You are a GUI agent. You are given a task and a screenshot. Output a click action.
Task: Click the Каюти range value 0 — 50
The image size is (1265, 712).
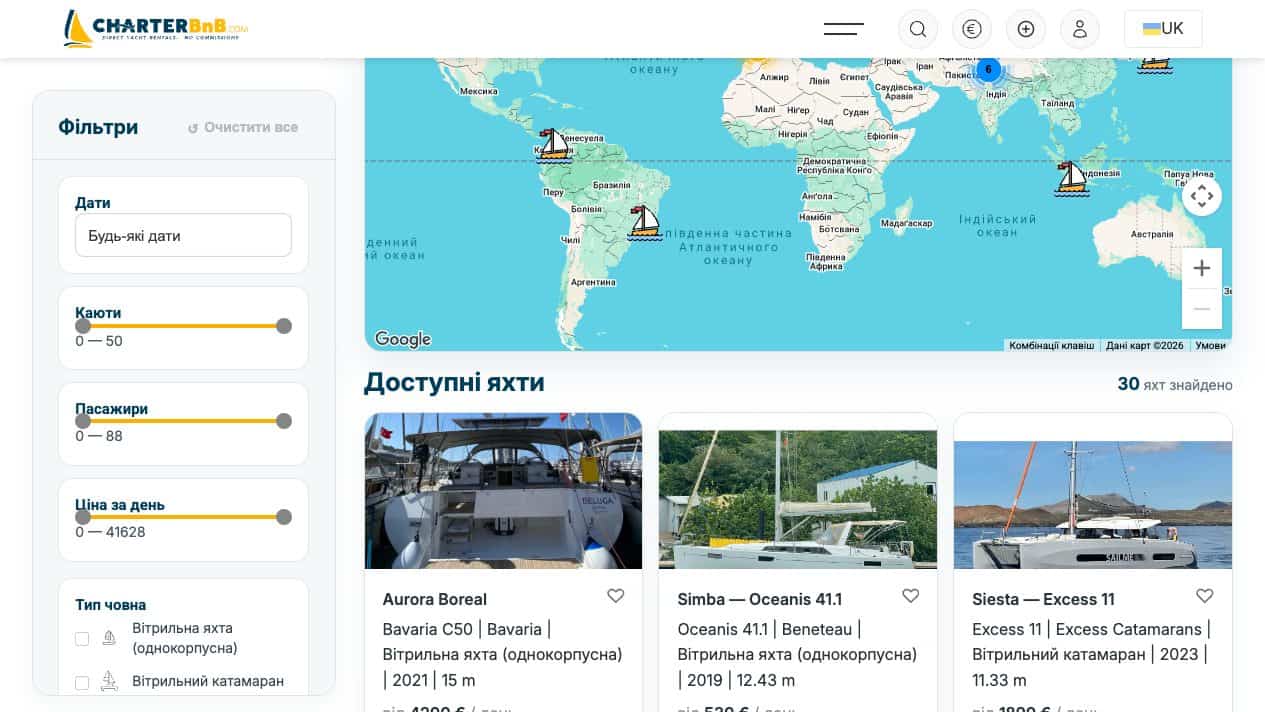[99, 341]
